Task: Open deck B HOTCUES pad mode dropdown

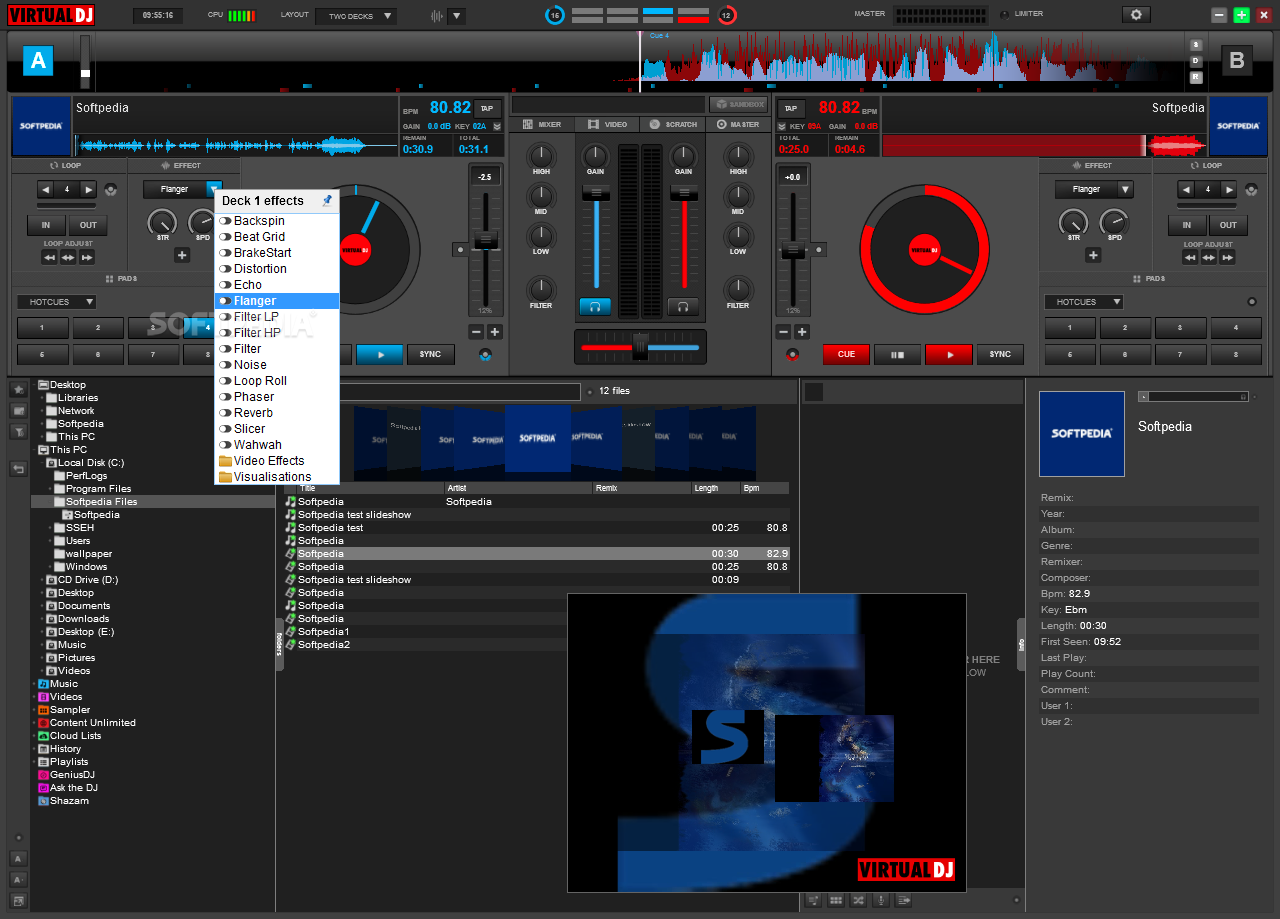Action: click(1084, 302)
